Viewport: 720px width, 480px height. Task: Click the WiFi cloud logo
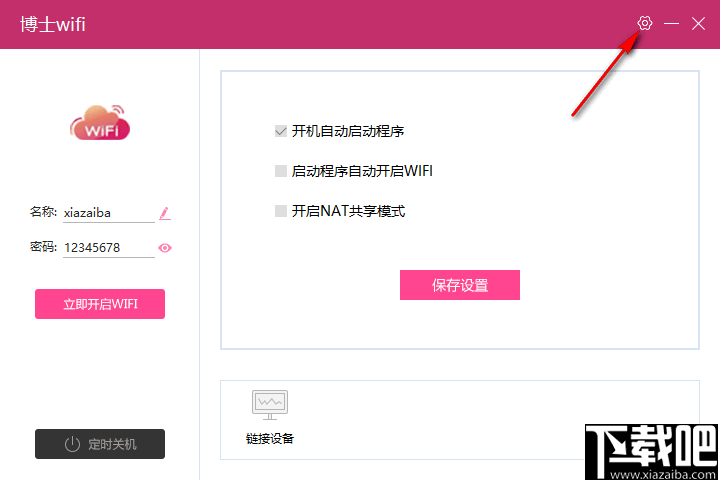pyautogui.click(x=100, y=123)
